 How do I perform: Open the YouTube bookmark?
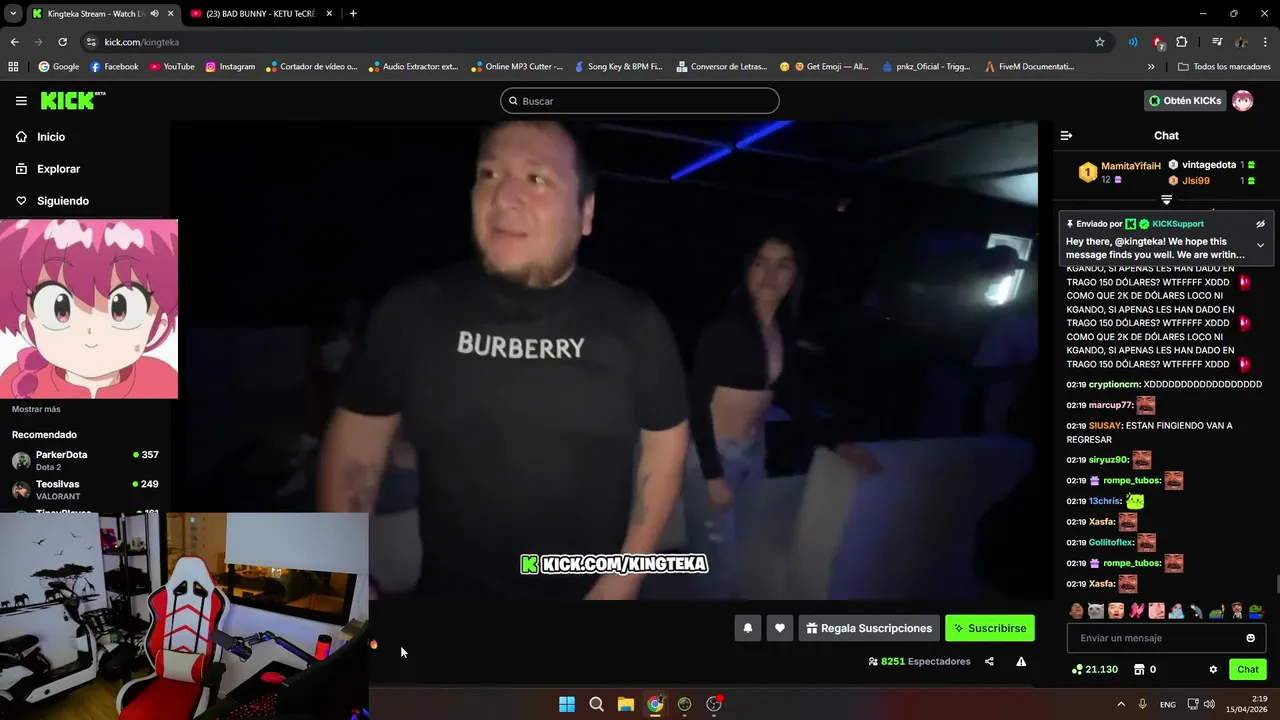click(172, 67)
